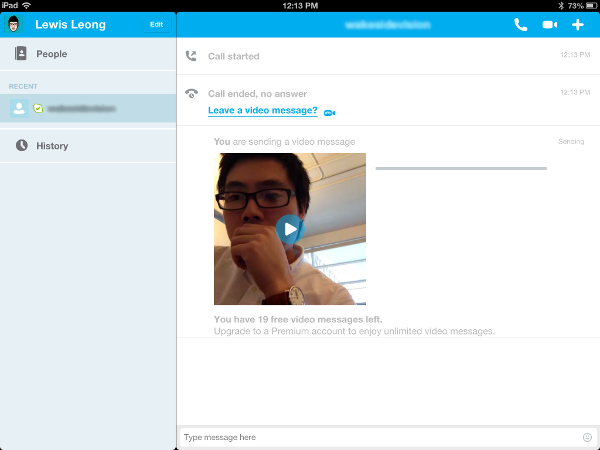Click the video sending progress bar
Viewport: 600px width, 450px height.
[x=461, y=169]
